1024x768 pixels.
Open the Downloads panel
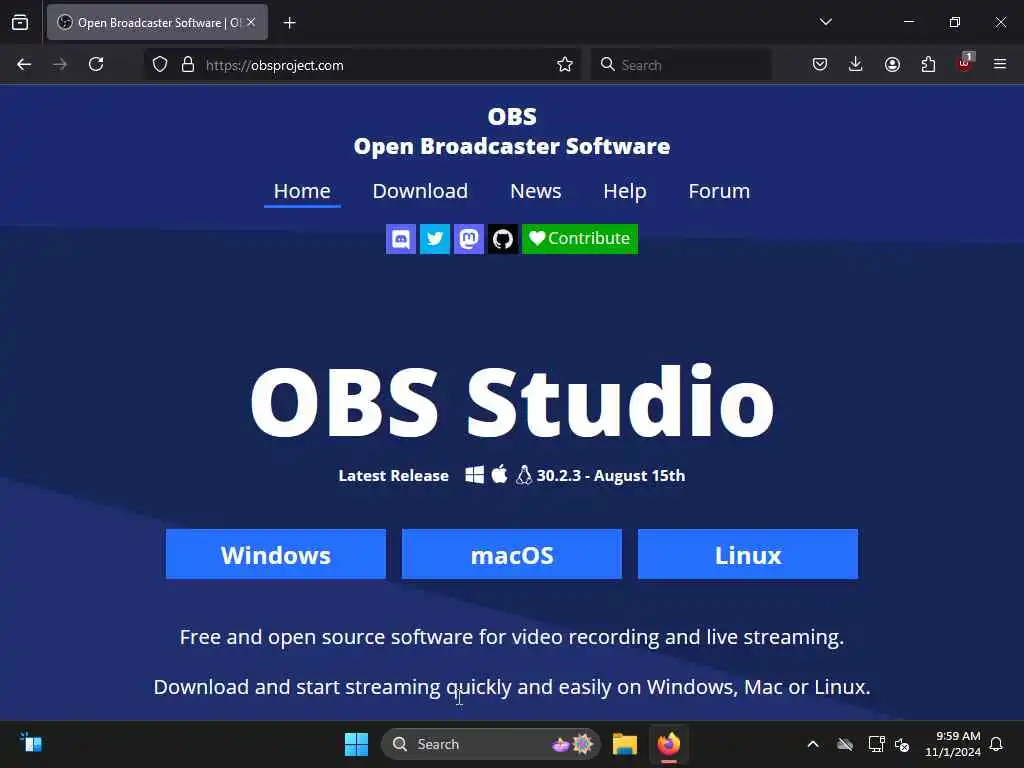point(856,64)
